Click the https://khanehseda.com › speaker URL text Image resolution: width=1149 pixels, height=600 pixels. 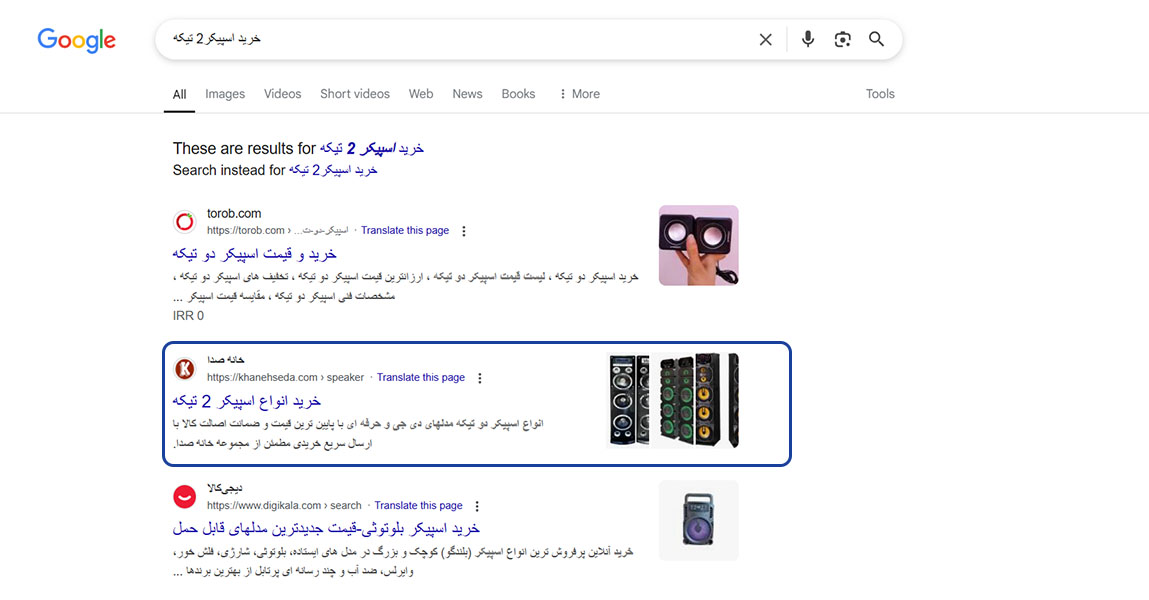click(x=285, y=377)
